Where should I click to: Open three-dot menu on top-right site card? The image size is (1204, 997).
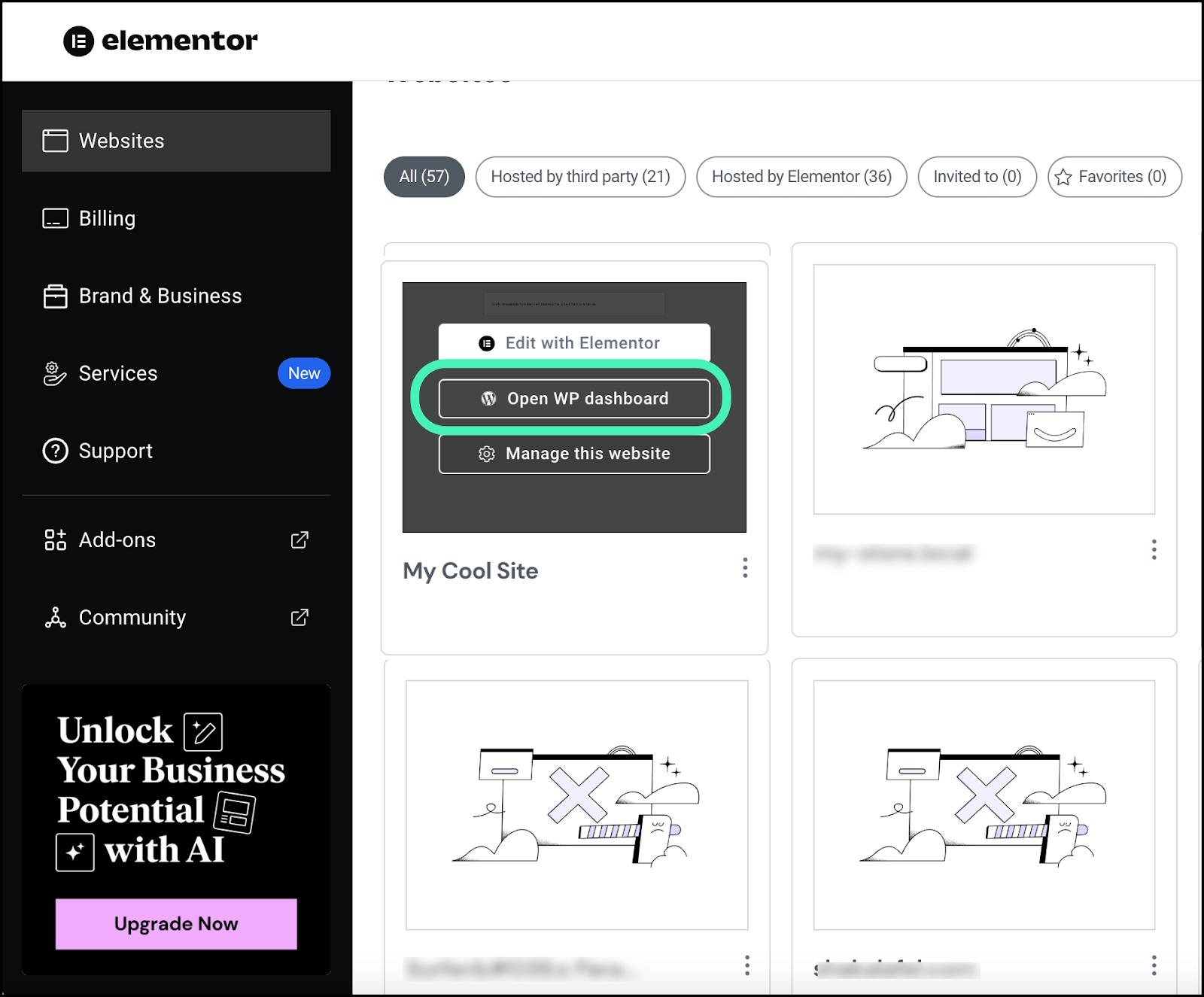1154,549
